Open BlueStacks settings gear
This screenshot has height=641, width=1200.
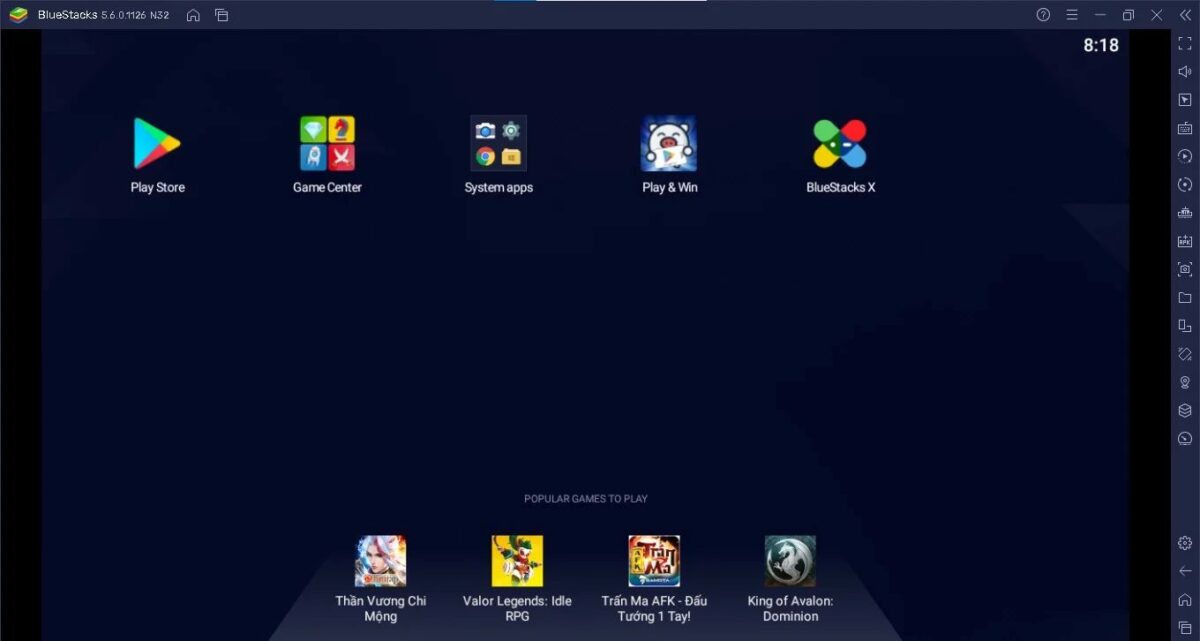pos(1185,543)
